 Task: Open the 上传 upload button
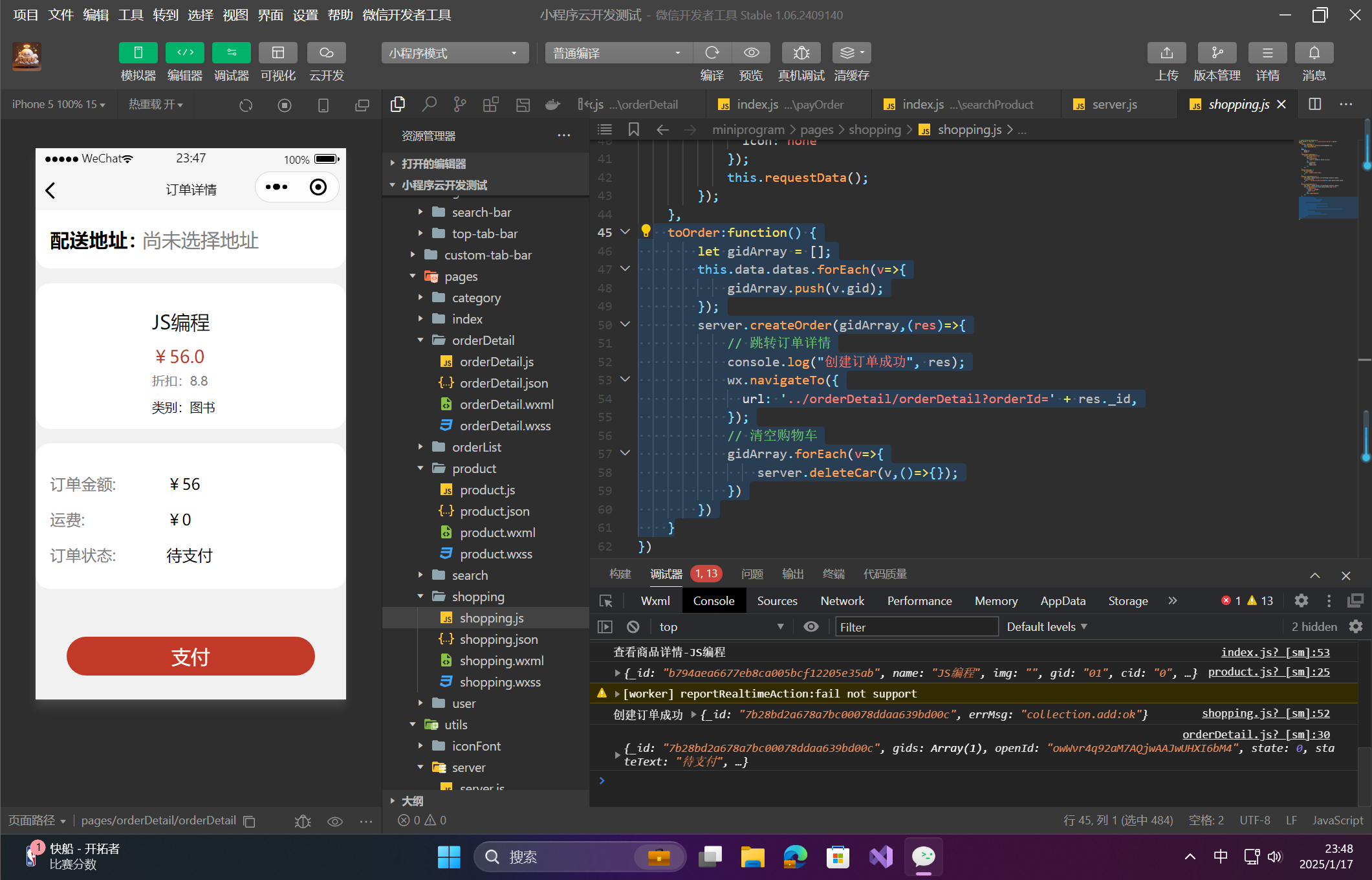tap(1166, 53)
